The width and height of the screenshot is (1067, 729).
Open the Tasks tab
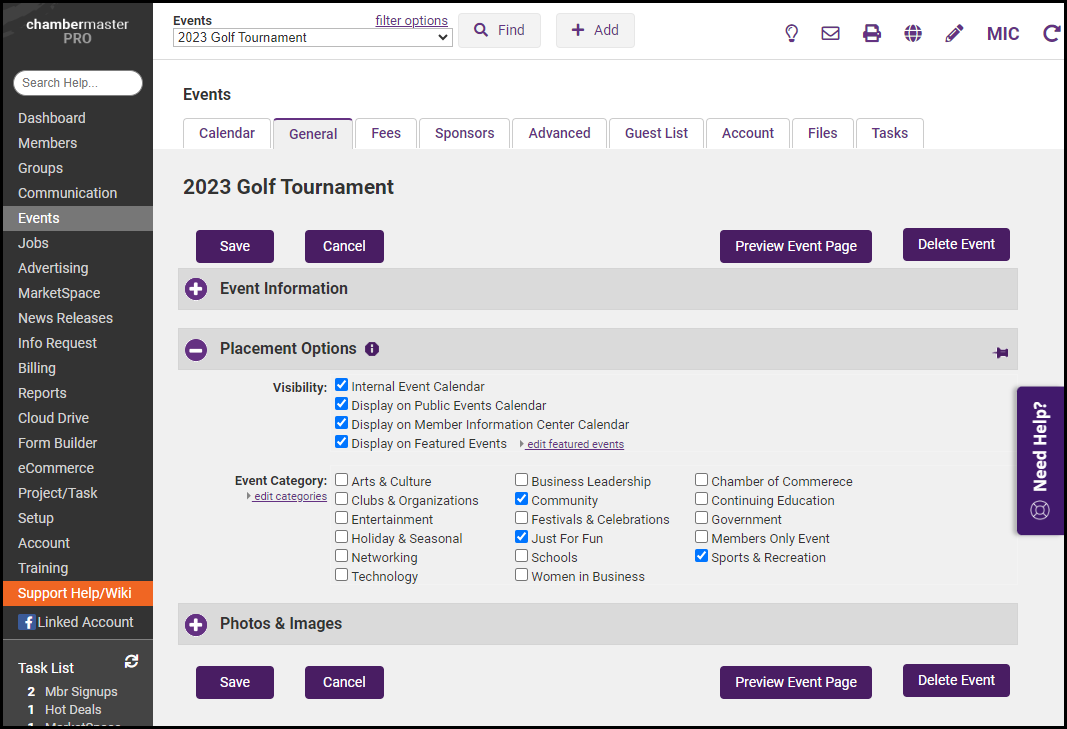coord(889,133)
